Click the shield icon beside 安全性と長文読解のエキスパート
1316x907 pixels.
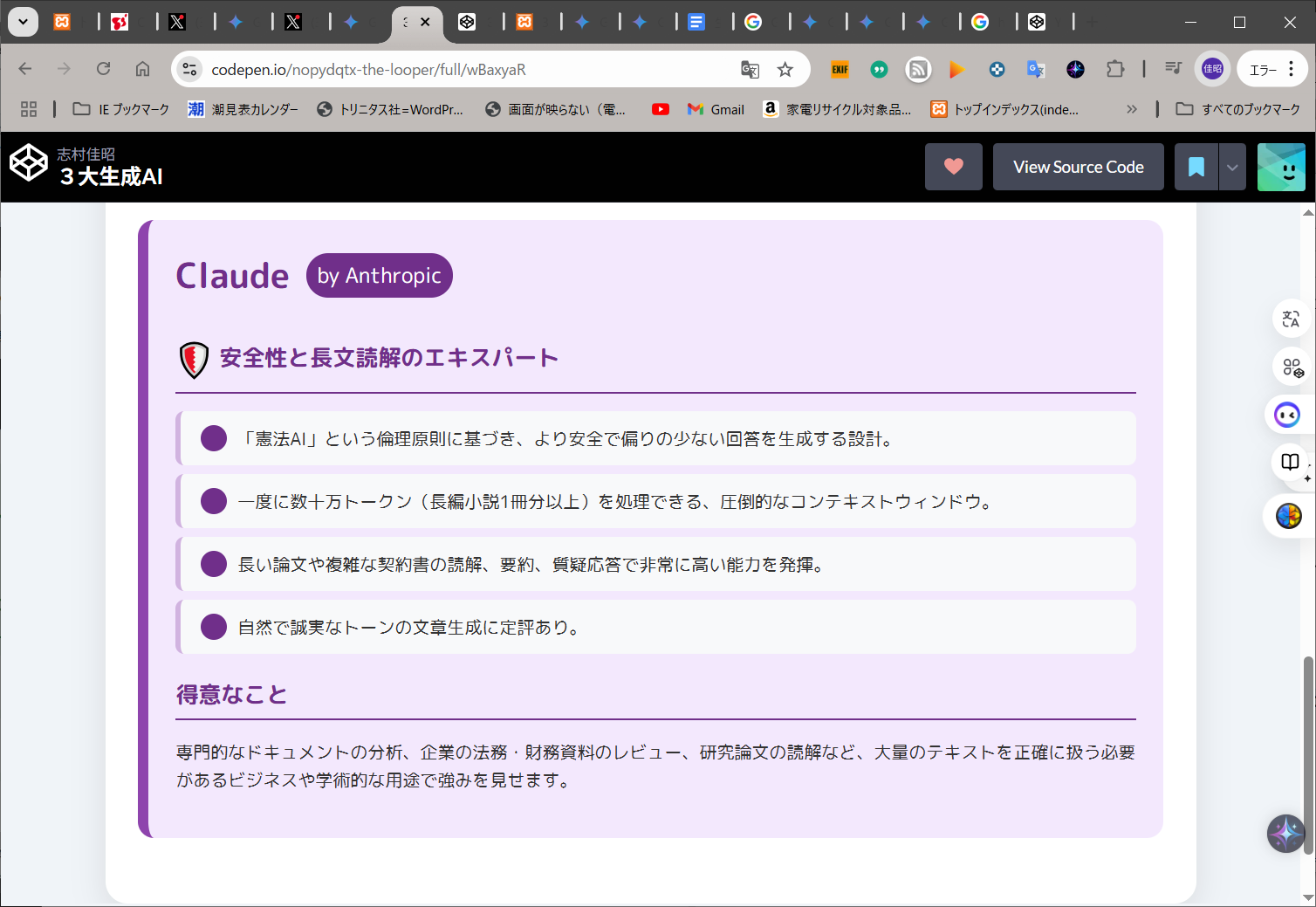click(194, 360)
